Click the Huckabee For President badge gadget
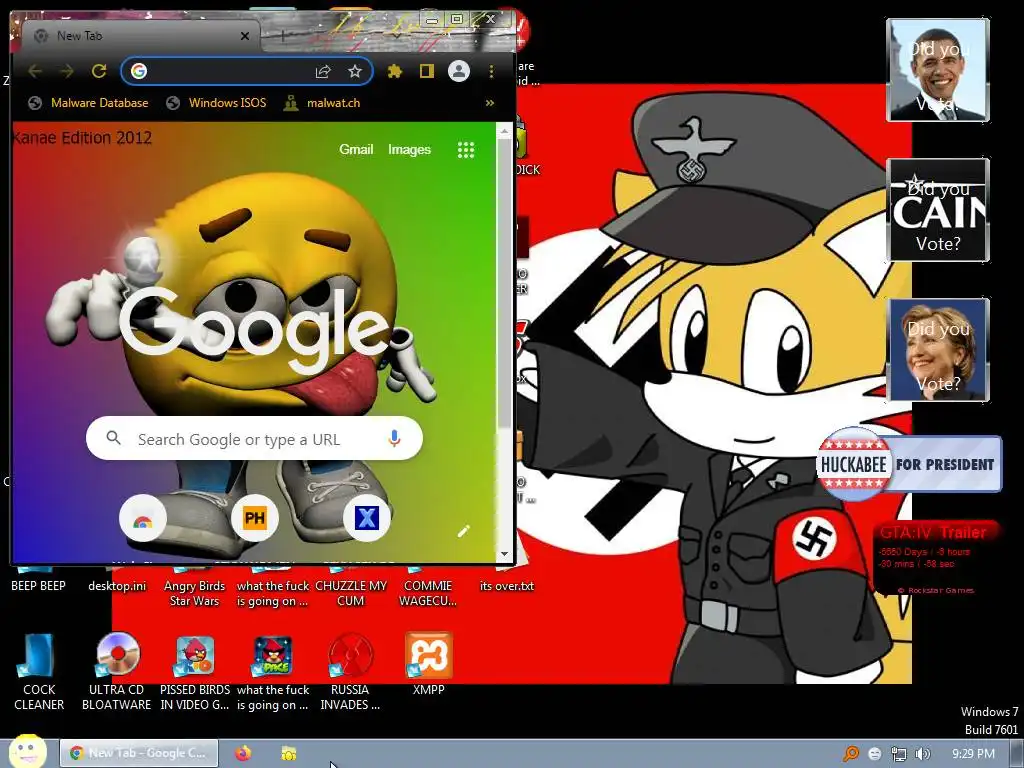Image resolution: width=1024 pixels, height=768 pixels. pos(908,464)
